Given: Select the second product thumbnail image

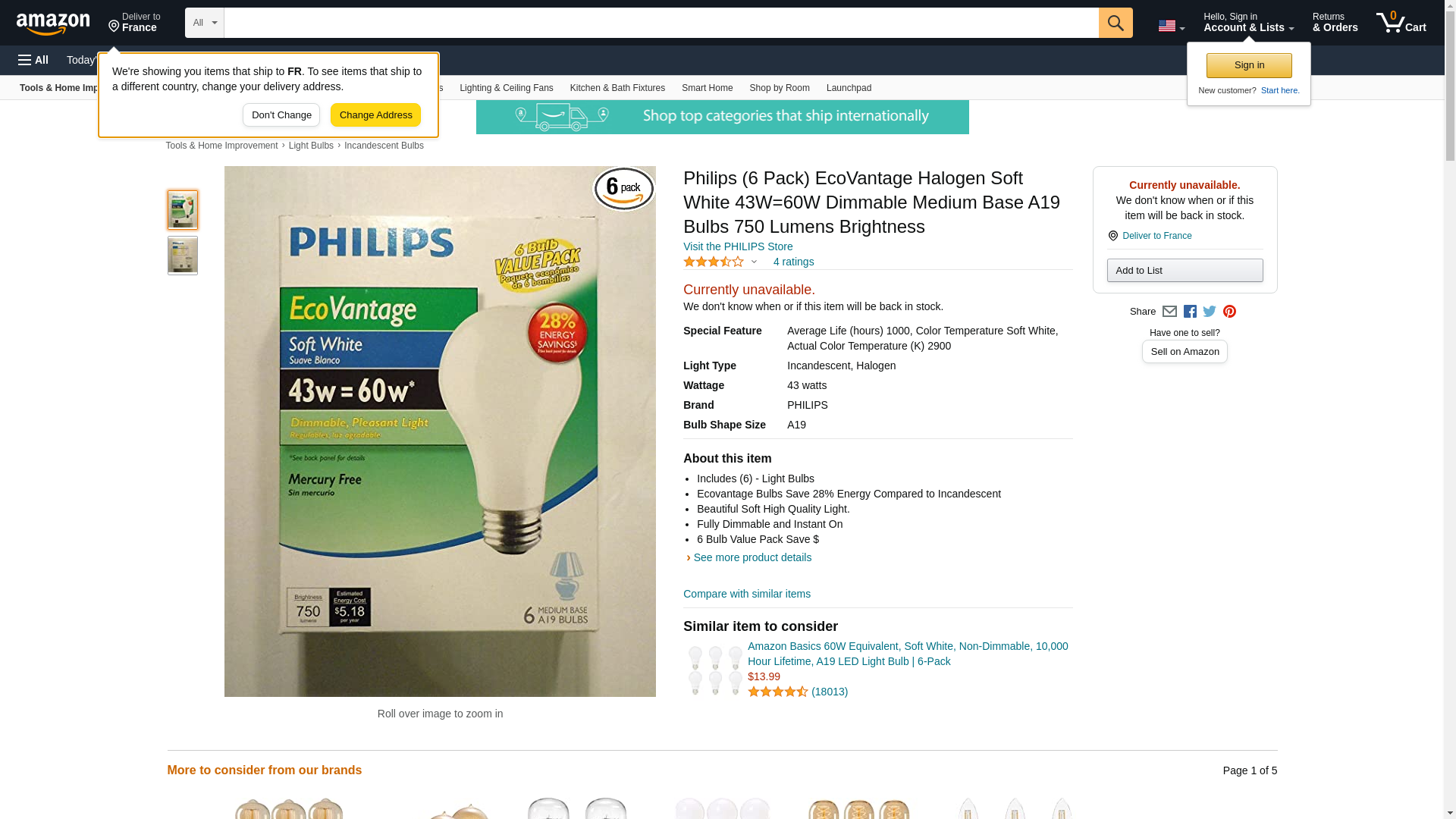Looking at the screenshot, I should pos(183,256).
